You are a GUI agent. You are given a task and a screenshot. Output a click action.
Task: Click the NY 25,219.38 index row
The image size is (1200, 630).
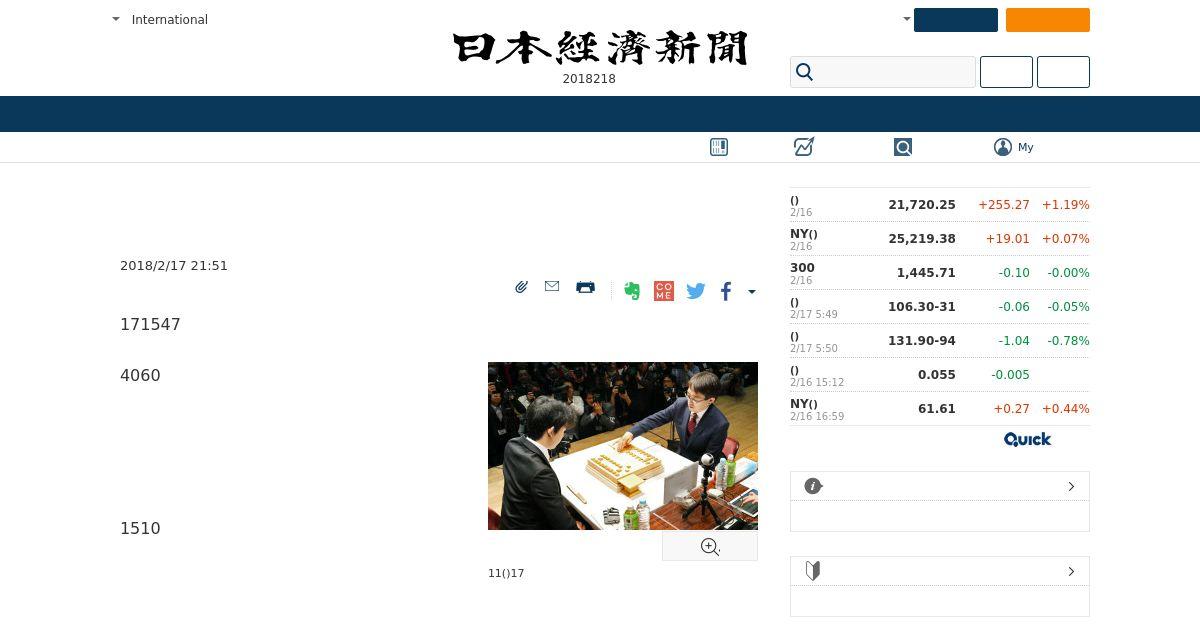(x=940, y=239)
